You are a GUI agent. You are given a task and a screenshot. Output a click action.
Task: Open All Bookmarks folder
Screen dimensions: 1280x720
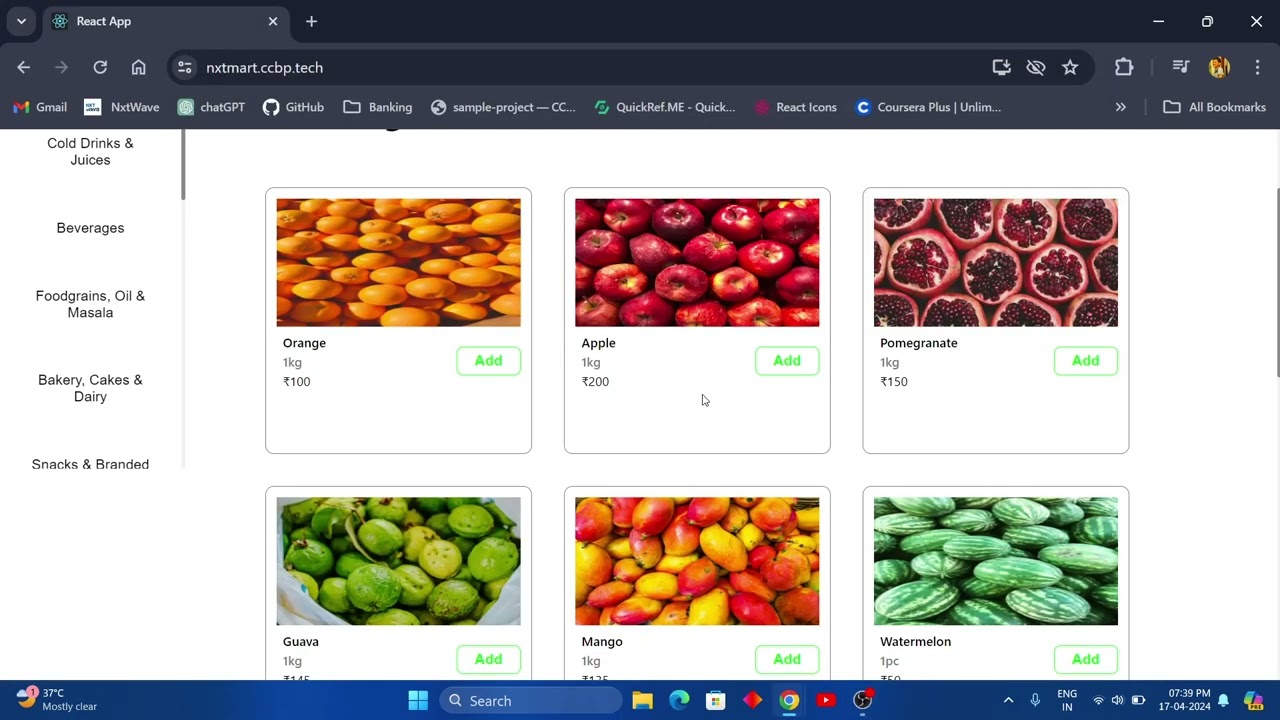point(1214,107)
